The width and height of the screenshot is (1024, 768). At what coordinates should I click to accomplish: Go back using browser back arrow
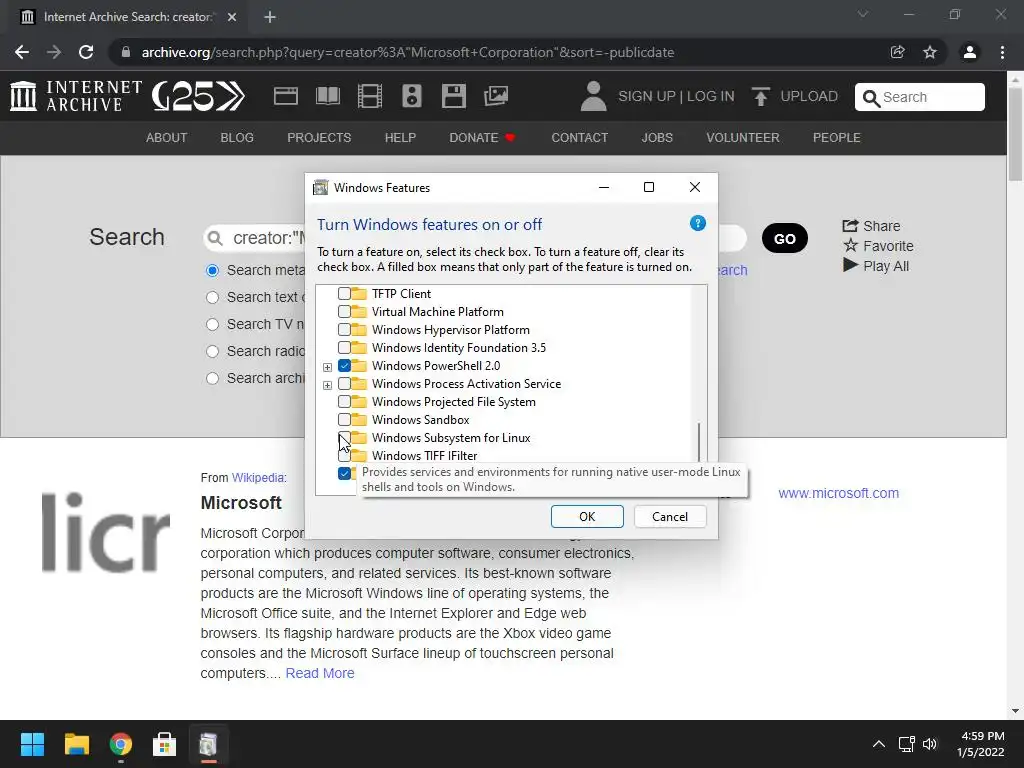coord(22,52)
